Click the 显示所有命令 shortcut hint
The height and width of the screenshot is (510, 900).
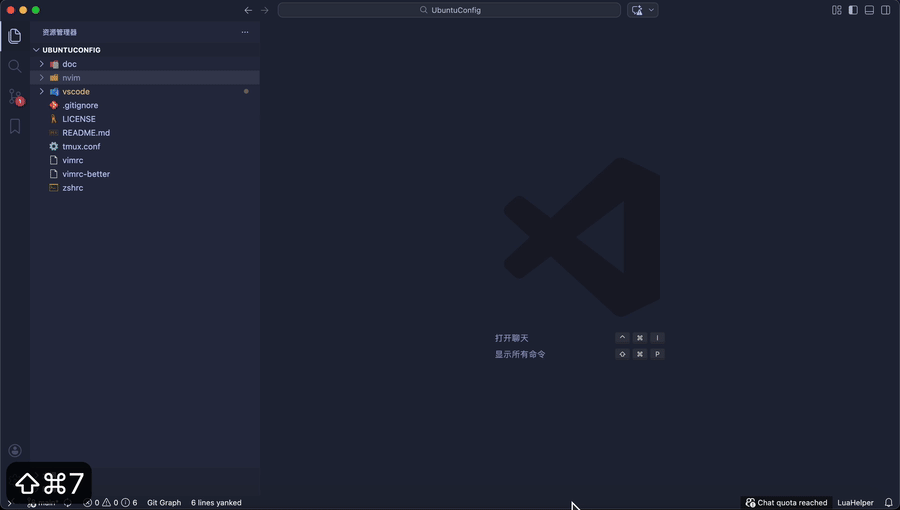pyautogui.click(x=520, y=354)
